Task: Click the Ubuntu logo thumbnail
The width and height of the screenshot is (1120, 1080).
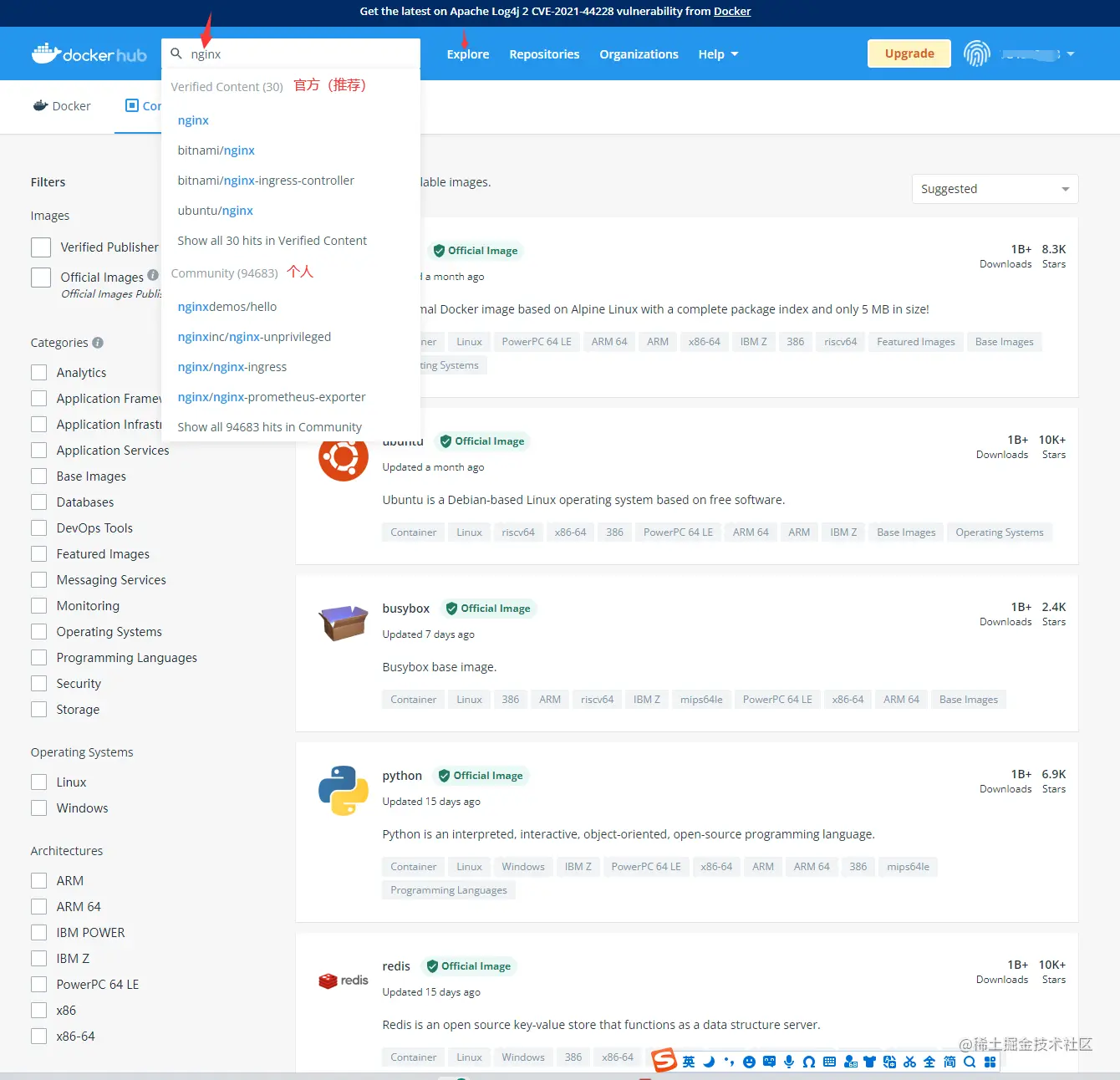Action: pyautogui.click(x=344, y=456)
